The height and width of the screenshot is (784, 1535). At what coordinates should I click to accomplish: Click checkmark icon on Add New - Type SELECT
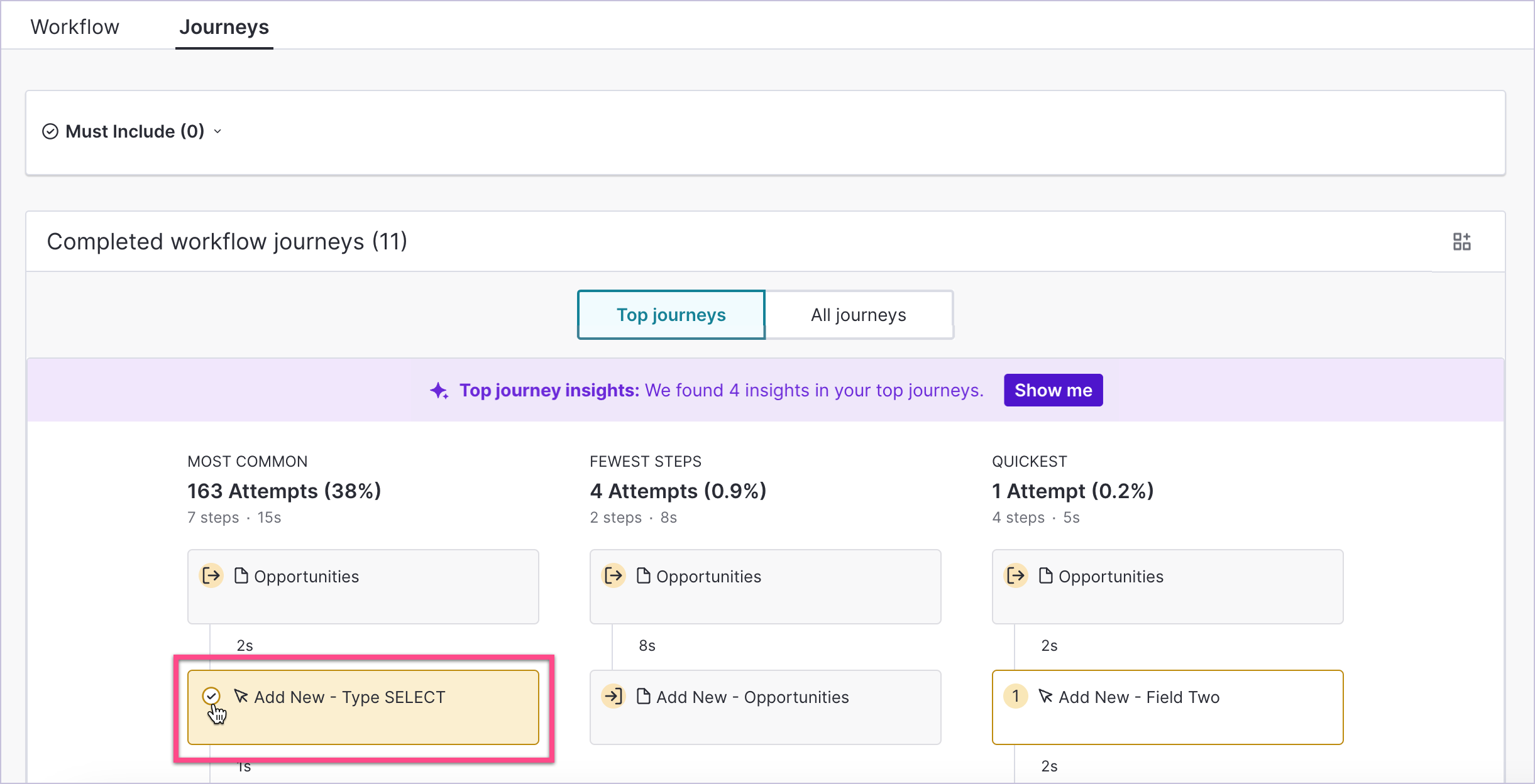click(x=211, y=696)
